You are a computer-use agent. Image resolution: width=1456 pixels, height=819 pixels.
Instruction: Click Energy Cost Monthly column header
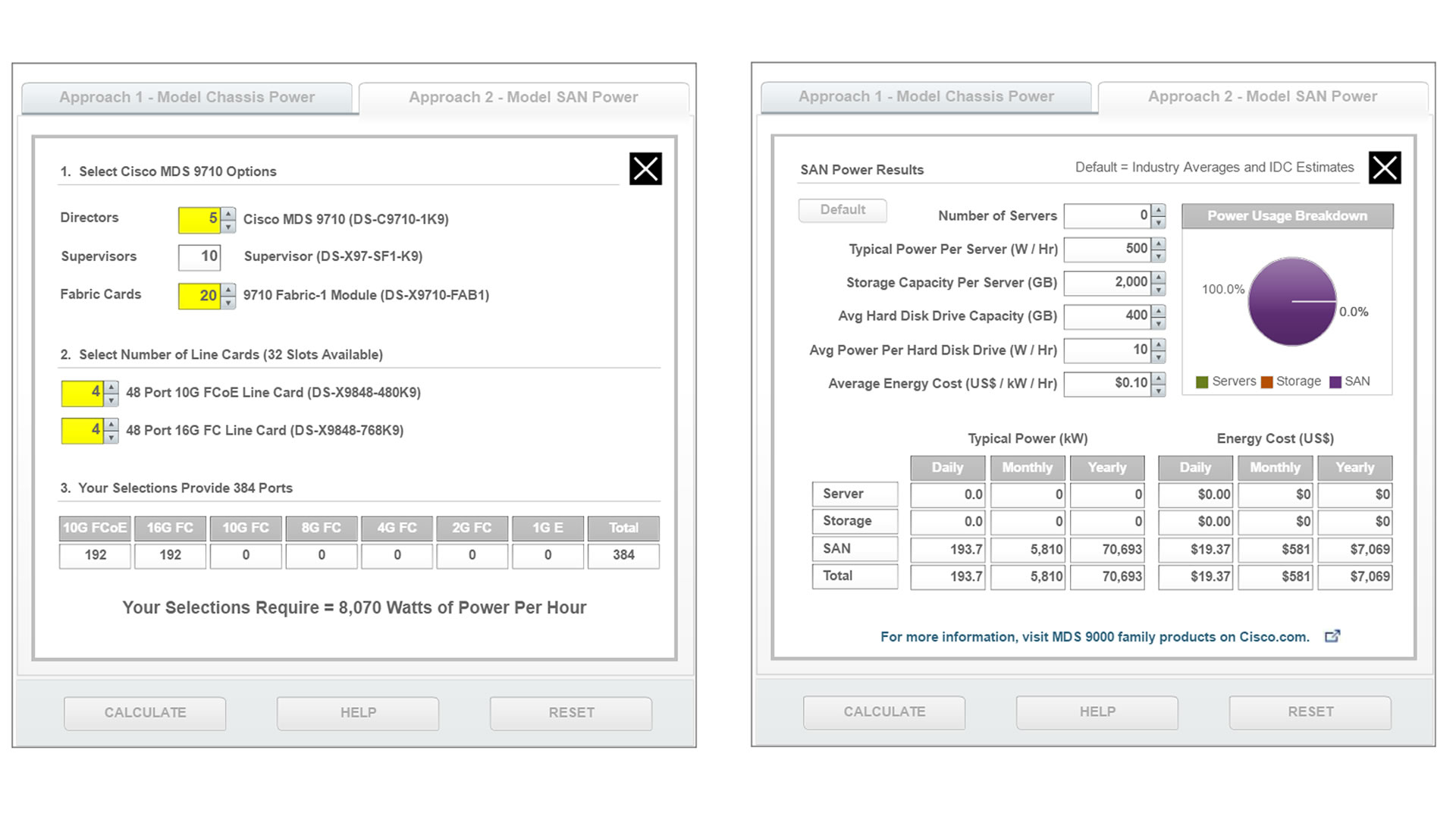pos(1275,468)
